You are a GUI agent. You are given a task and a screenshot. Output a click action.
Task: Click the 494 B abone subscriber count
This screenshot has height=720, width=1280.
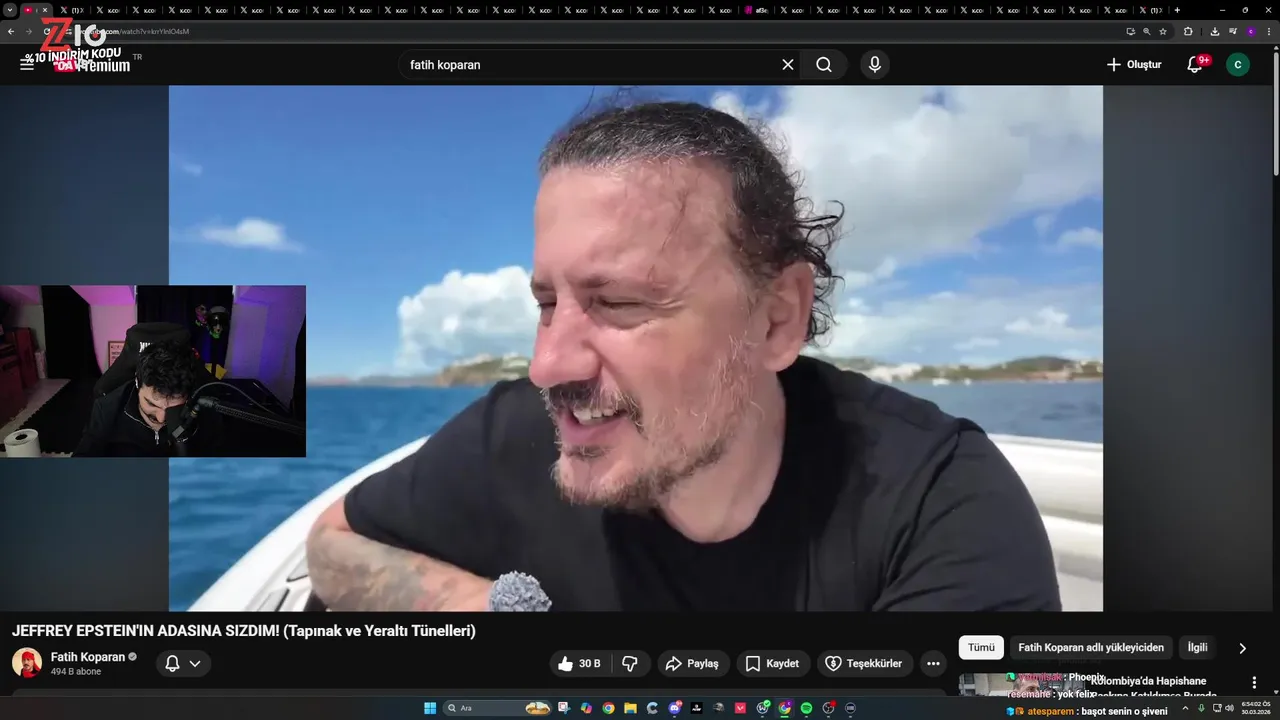click(76, 672)
